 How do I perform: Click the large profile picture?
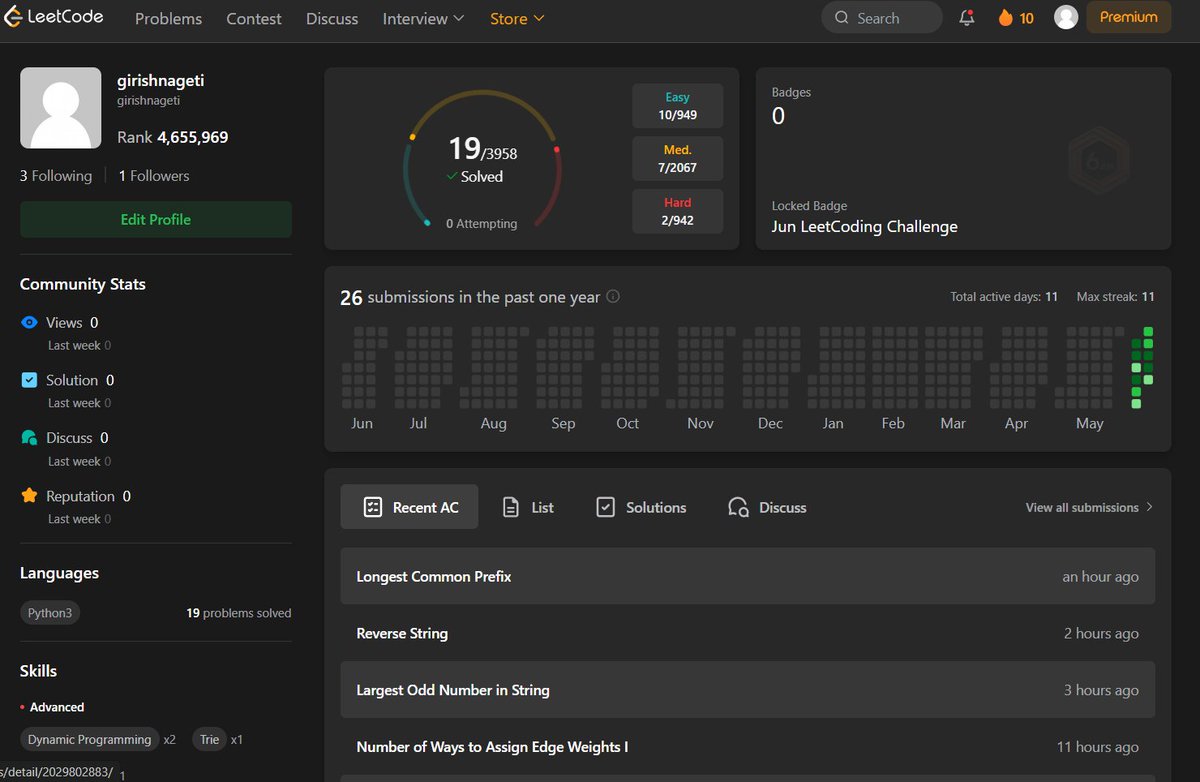60,108
